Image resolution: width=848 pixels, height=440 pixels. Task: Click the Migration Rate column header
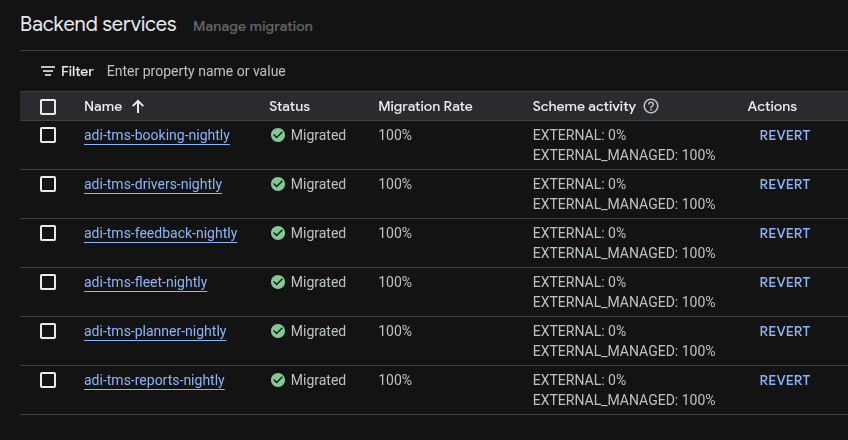point(425,106)
